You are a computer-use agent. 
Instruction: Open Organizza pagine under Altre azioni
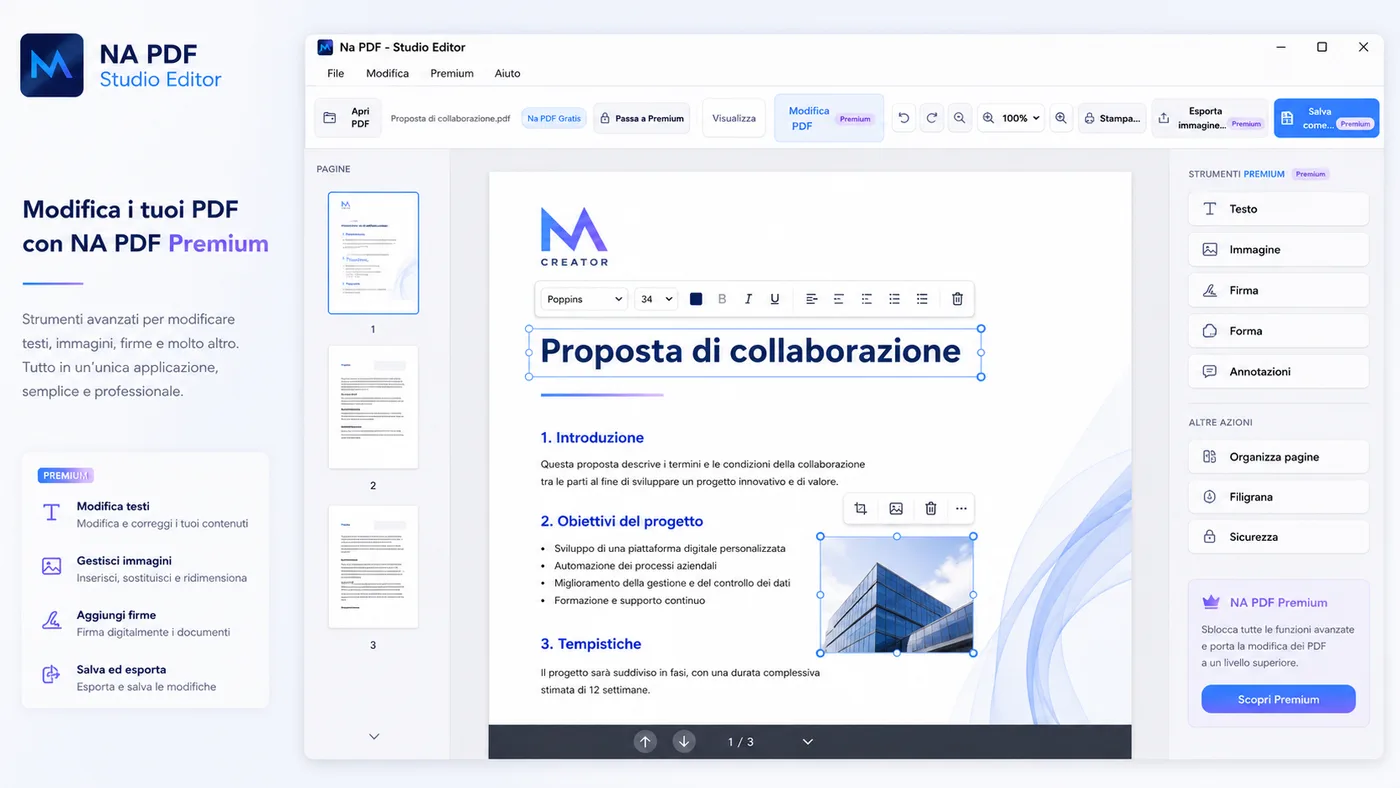pyautogui.click(x=1278, y=457)
